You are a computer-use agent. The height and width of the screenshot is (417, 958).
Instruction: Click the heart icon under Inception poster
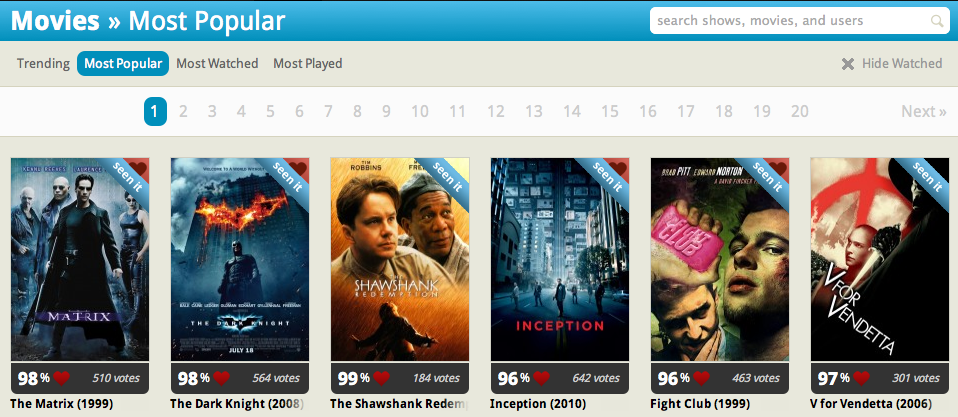coord(542,379)
